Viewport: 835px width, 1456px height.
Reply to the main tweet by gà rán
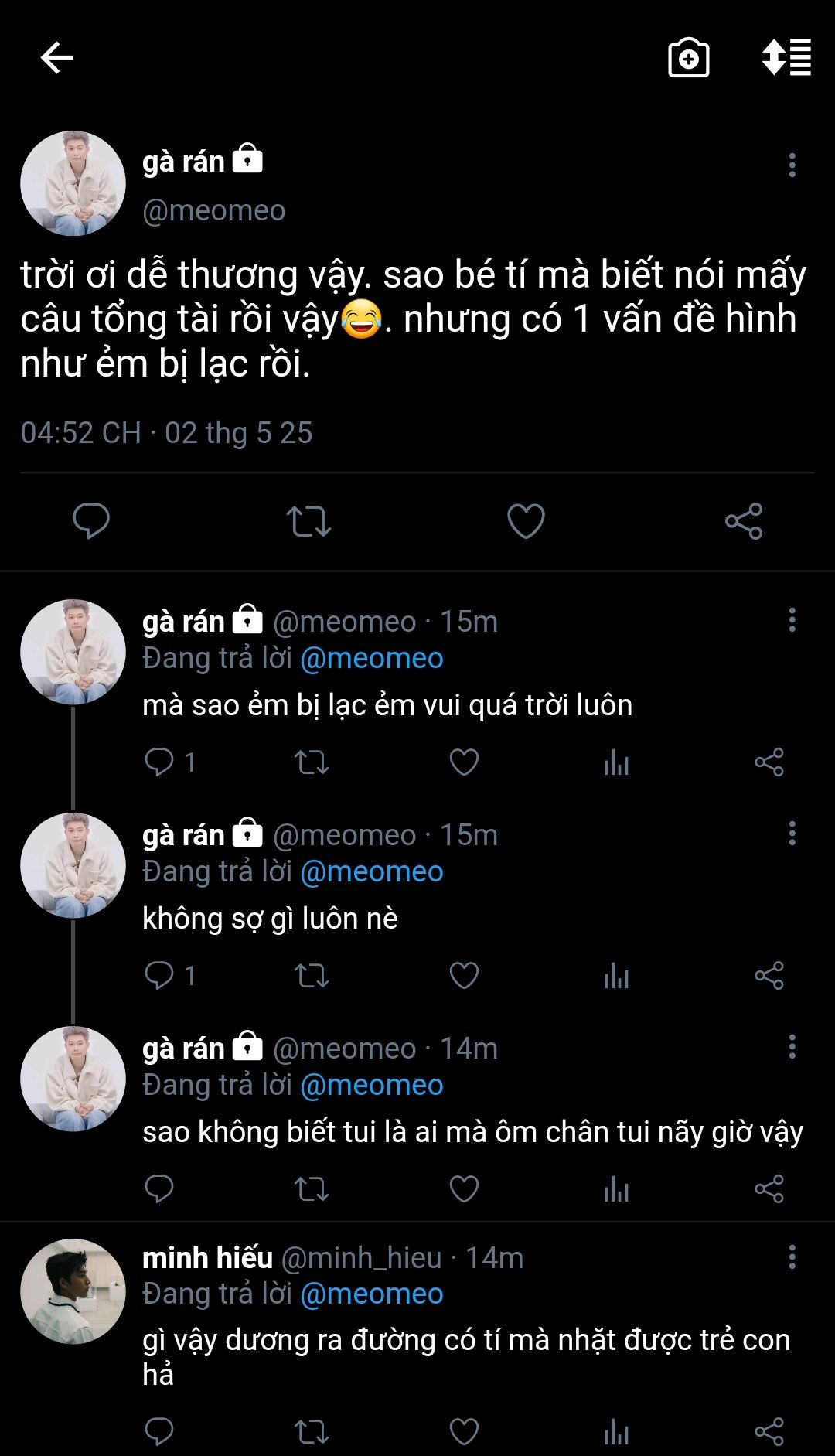click(91, 520)
